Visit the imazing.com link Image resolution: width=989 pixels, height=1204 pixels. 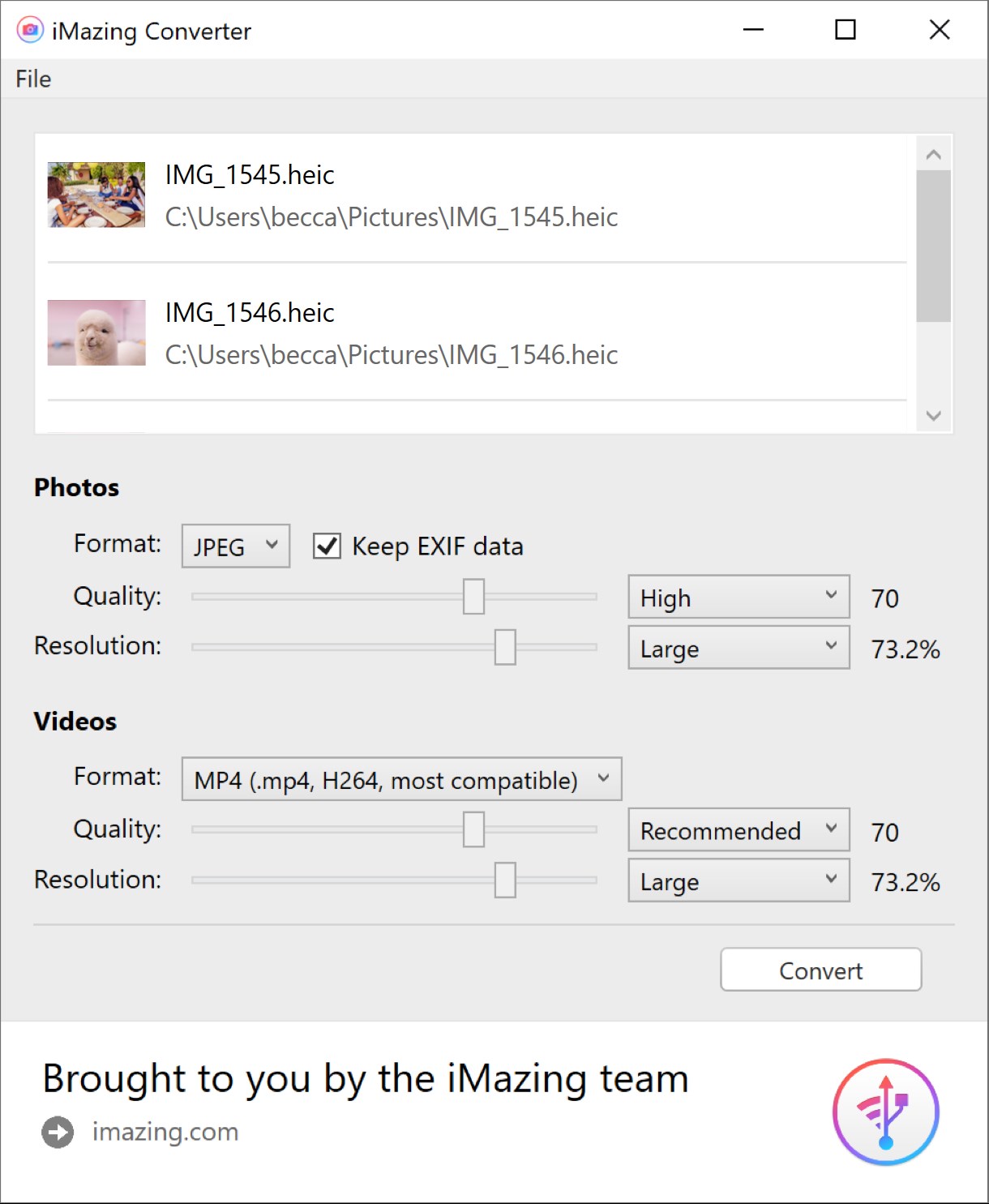tap(164, 1132)
